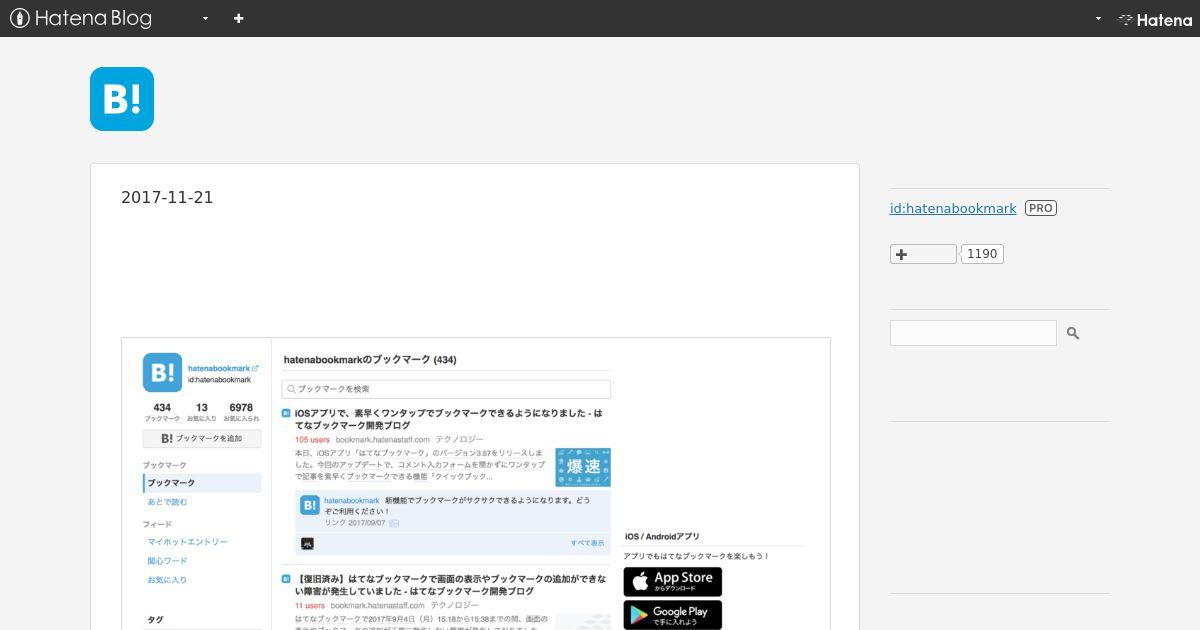Click the magnifier search icon
This screenshot has width=1200, height=630.
(1073, 333)
